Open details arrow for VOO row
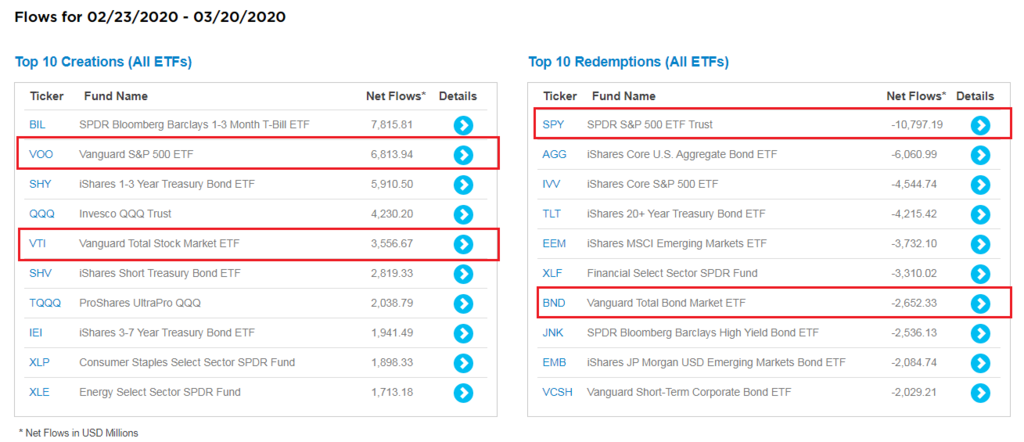 (x=463, y=155)
